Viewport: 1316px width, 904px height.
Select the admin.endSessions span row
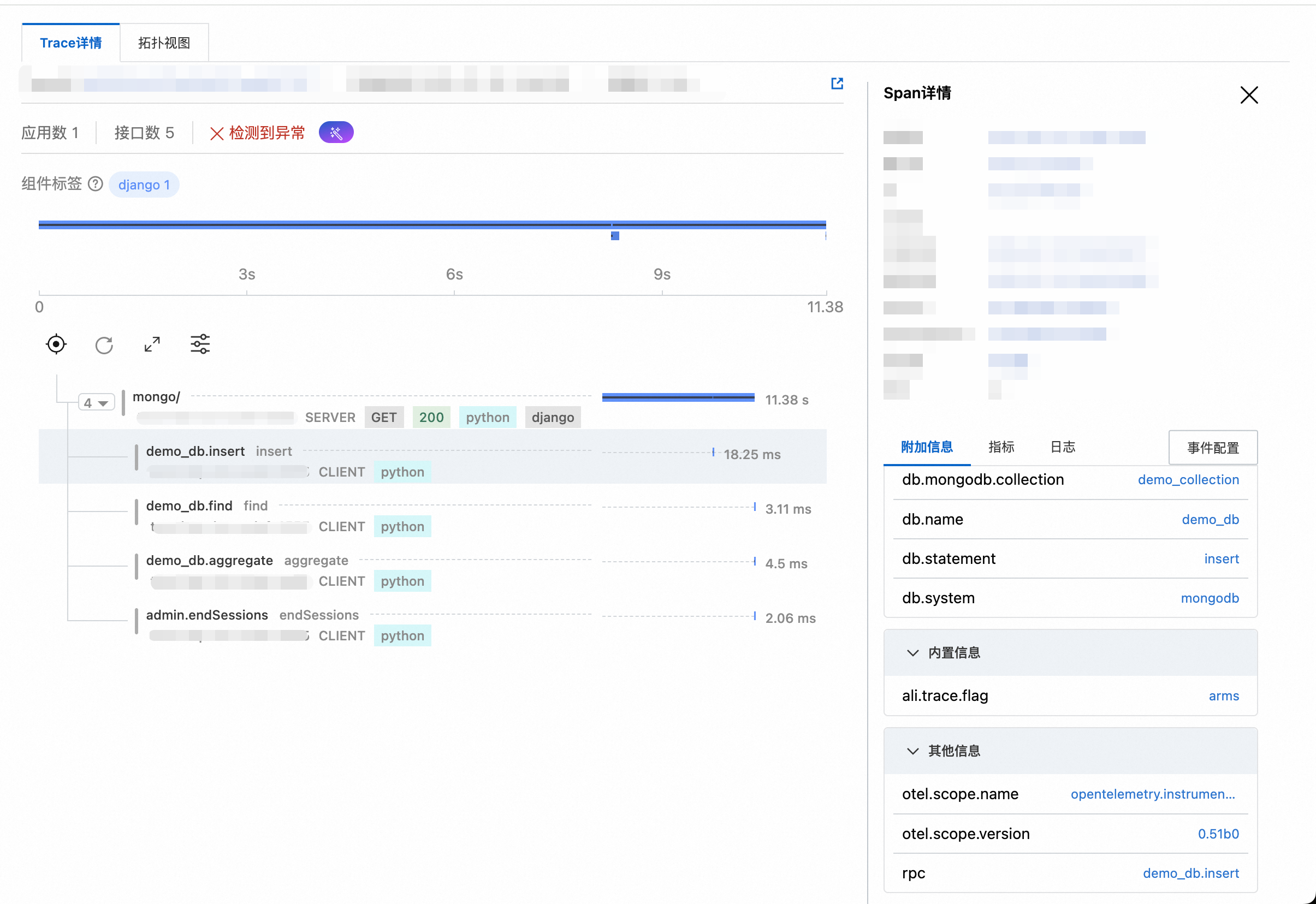[207, 615]
